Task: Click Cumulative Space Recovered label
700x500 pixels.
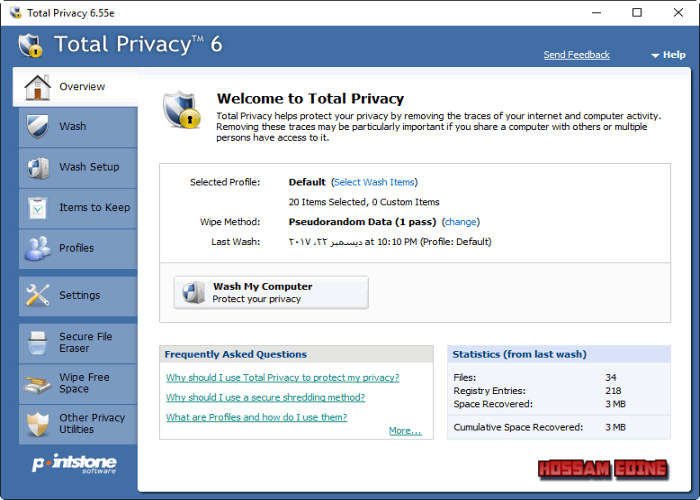Action: [x=518, y=427]
